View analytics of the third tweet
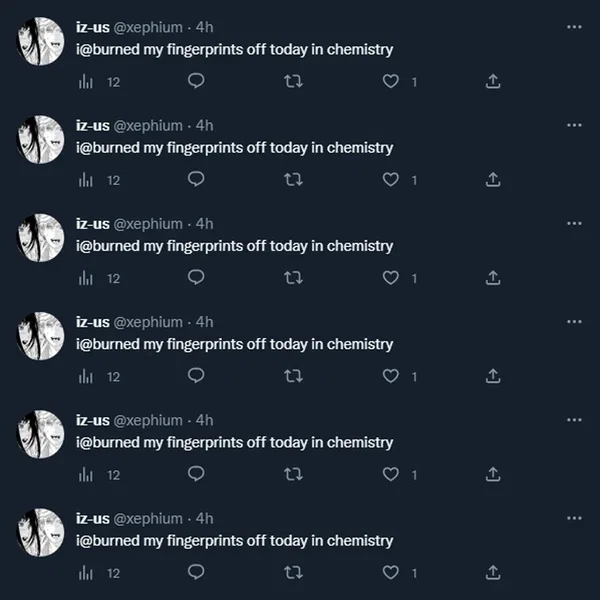The image size is (600, 600). (86, 278)
